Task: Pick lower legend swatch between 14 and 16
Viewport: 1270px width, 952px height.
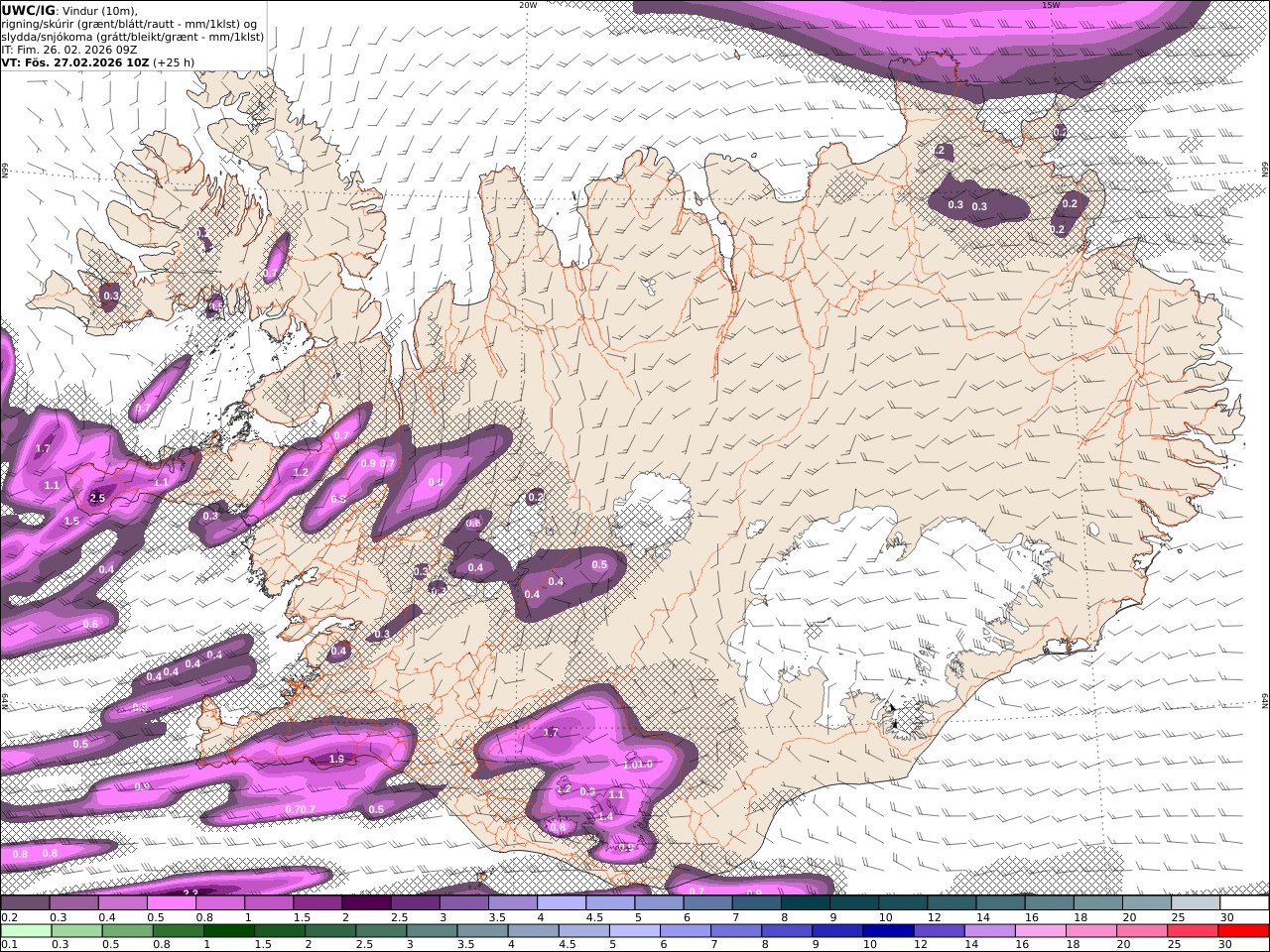Action: (x=990, y=930)
